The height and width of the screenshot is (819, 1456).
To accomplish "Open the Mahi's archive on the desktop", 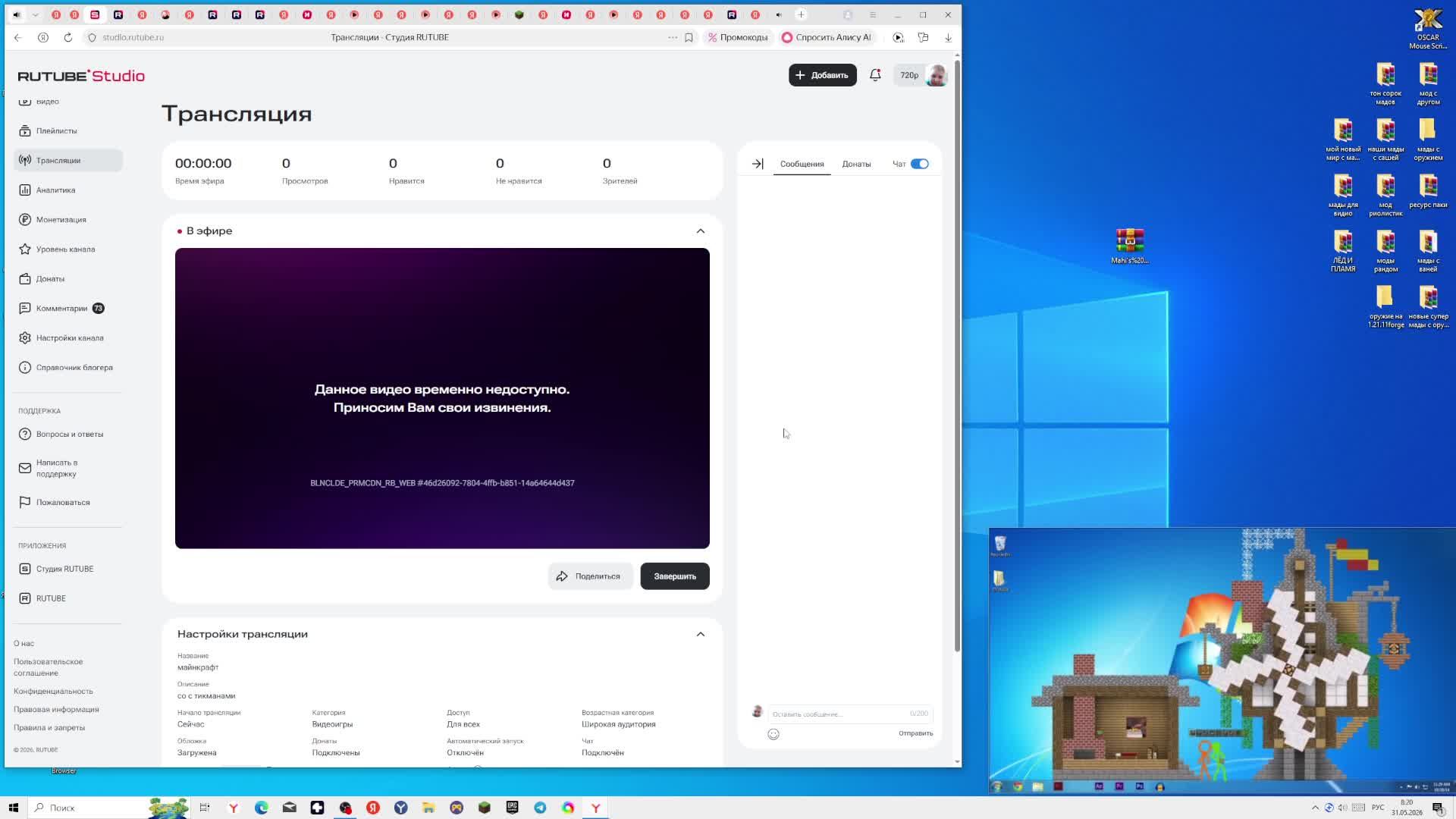I will point(1130,246).
